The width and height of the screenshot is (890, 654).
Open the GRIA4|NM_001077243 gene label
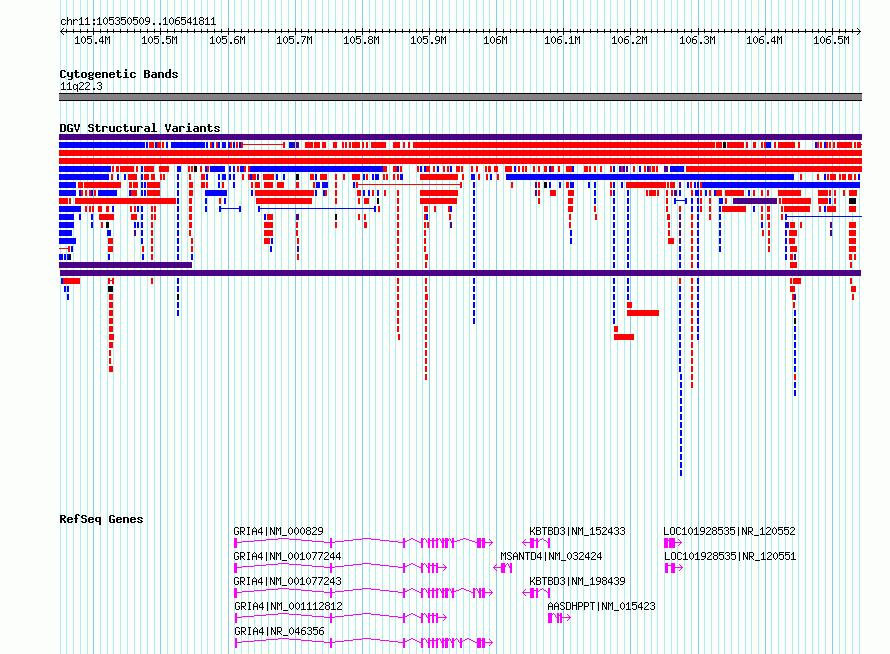click(287, 581)
